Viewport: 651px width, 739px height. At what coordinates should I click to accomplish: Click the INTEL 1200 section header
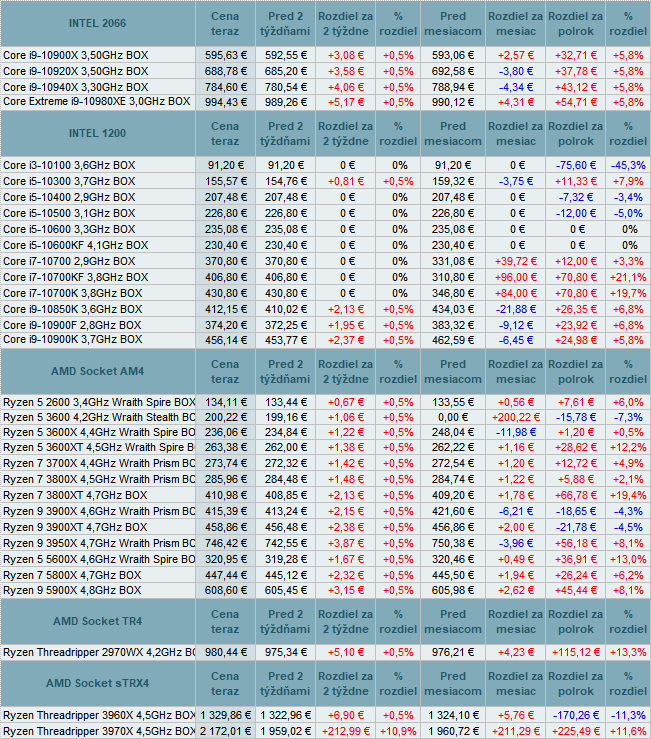[98, 133]
